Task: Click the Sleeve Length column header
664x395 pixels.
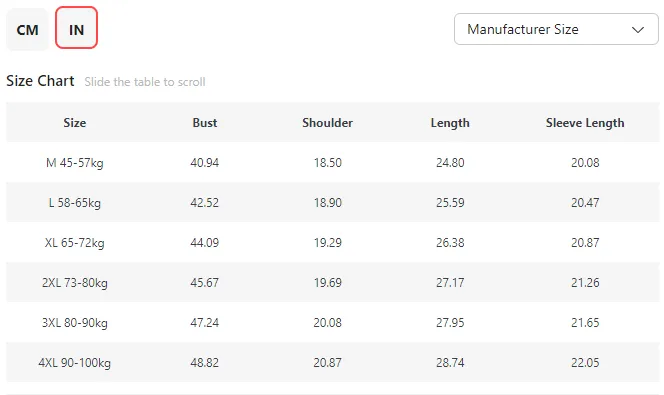Action: click(585, 123)
